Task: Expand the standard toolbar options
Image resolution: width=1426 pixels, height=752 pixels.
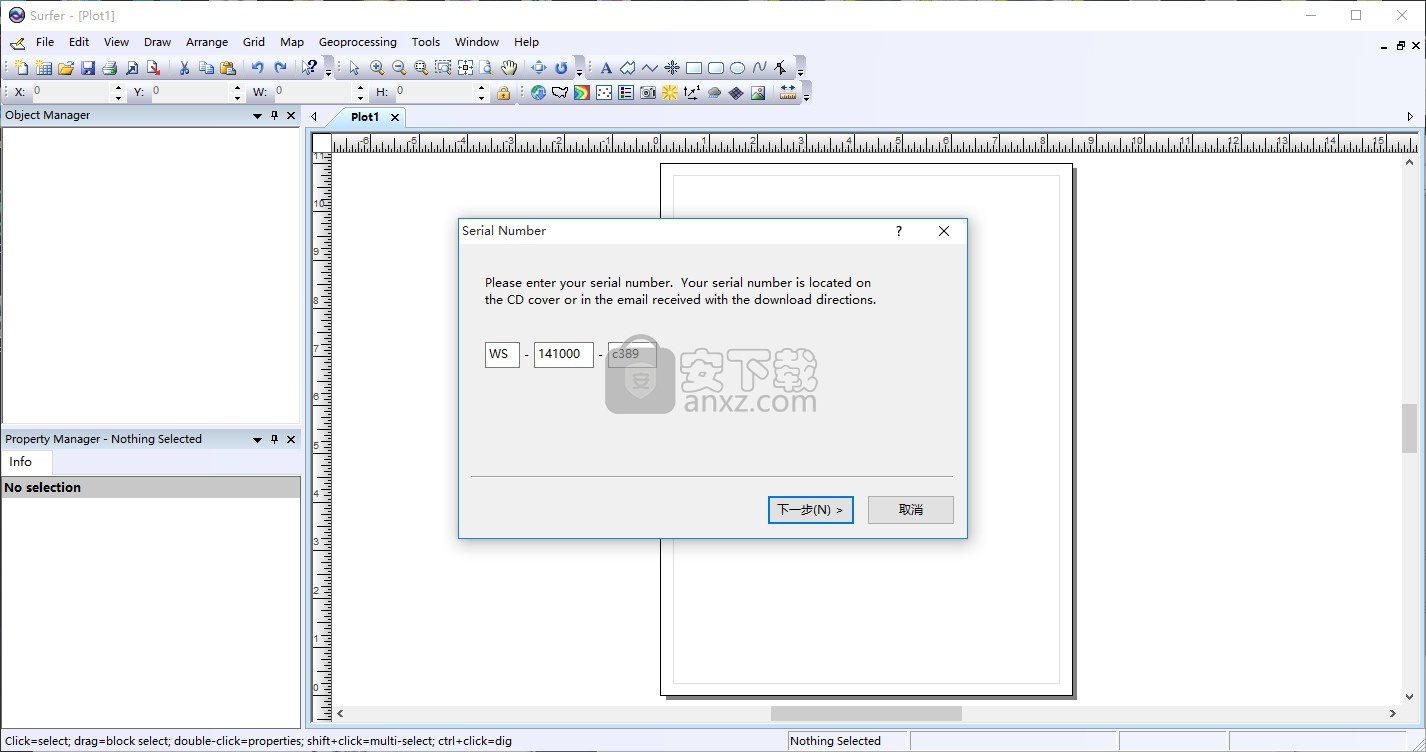Action: (x=328, y=72)
